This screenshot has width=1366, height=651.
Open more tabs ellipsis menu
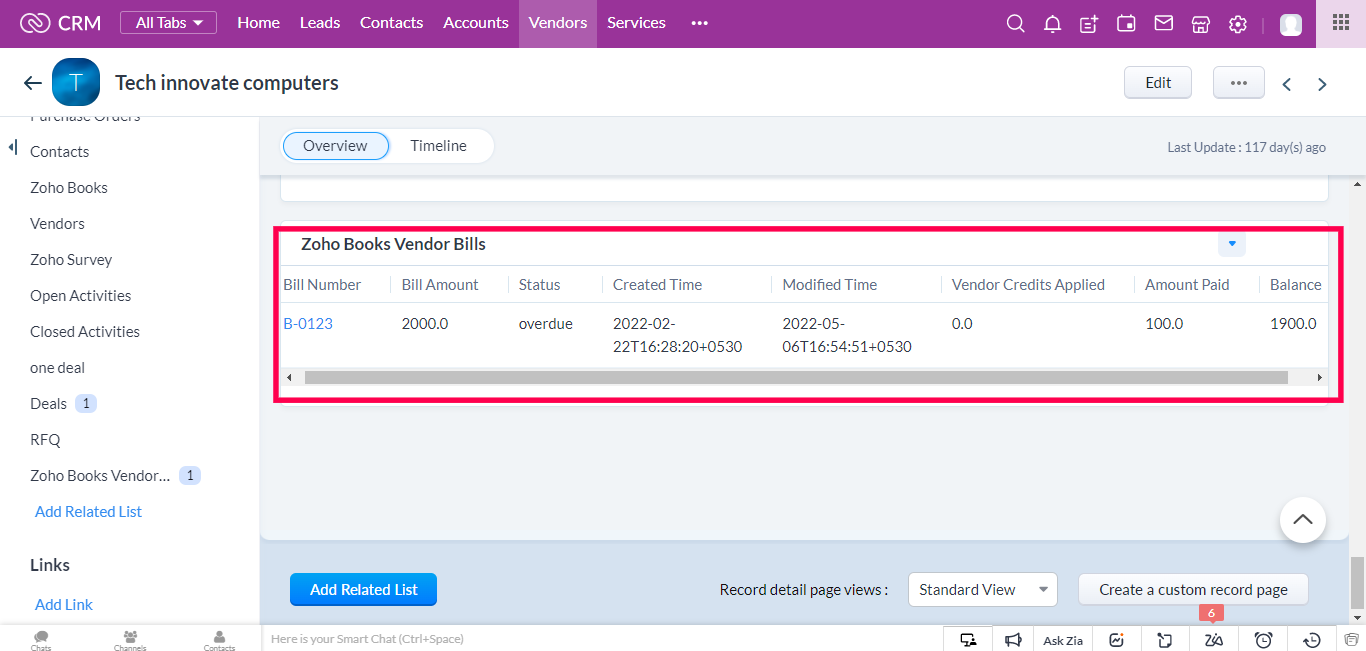(699, 23)
